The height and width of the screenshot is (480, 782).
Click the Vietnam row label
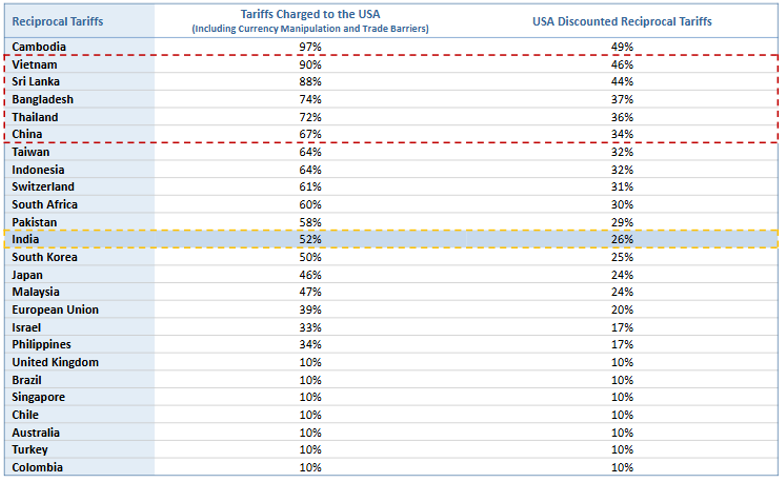pos(35,65)
